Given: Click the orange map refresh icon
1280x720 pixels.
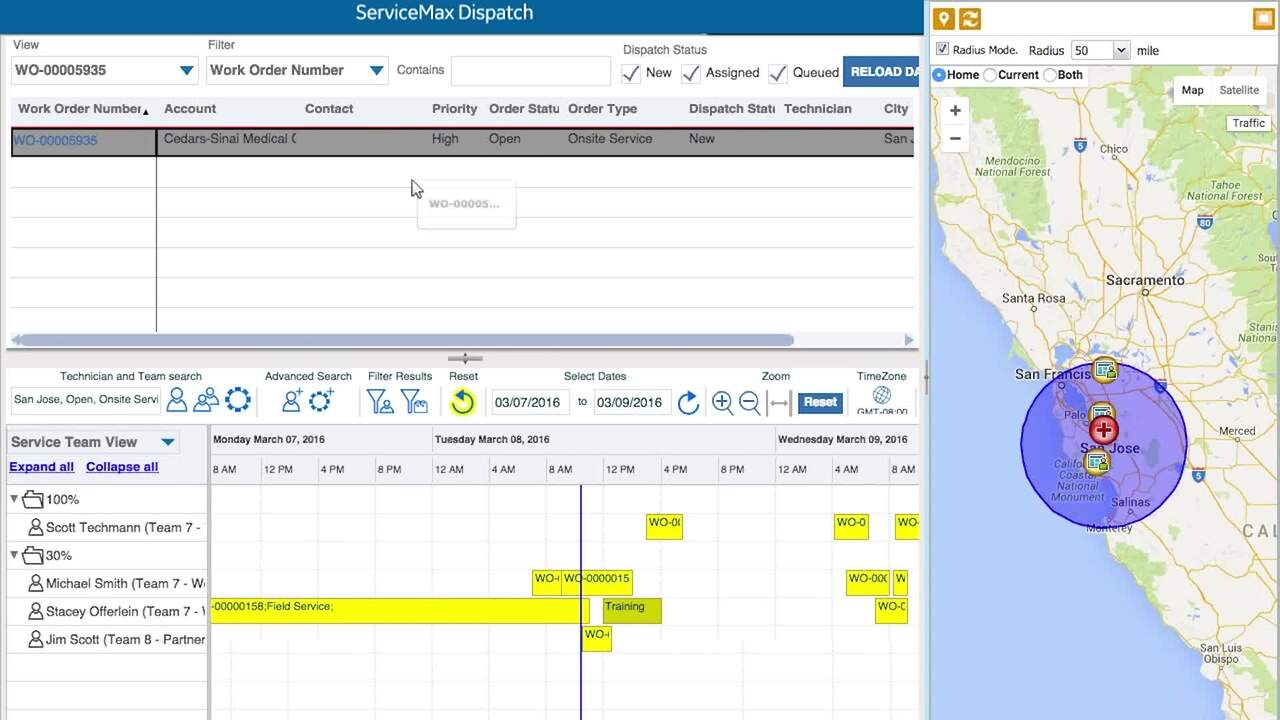Looking at the screenshot, I should (970, 18).
